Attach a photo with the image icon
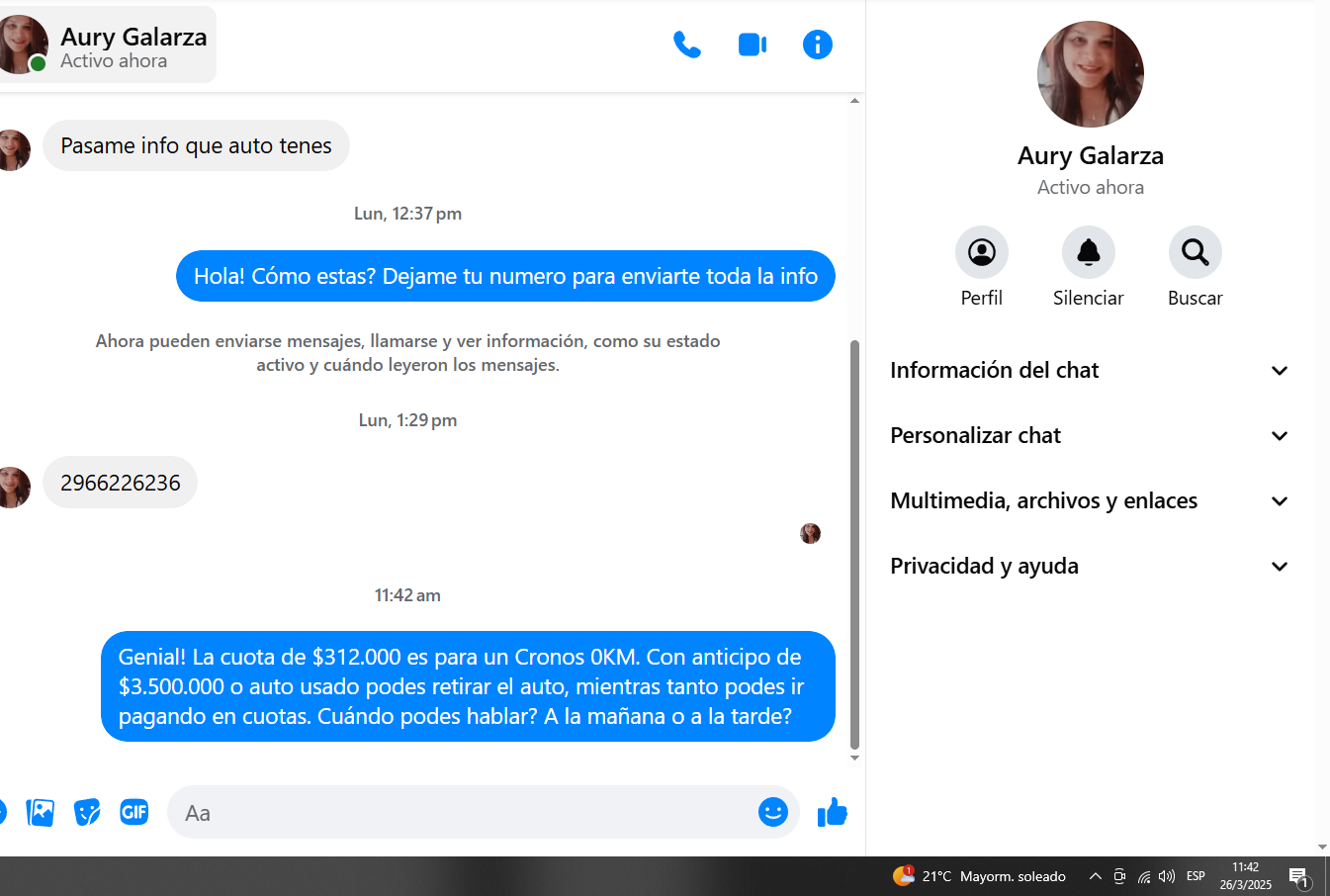The height and width of the screenshot is (896, 1330). (40, 812)
